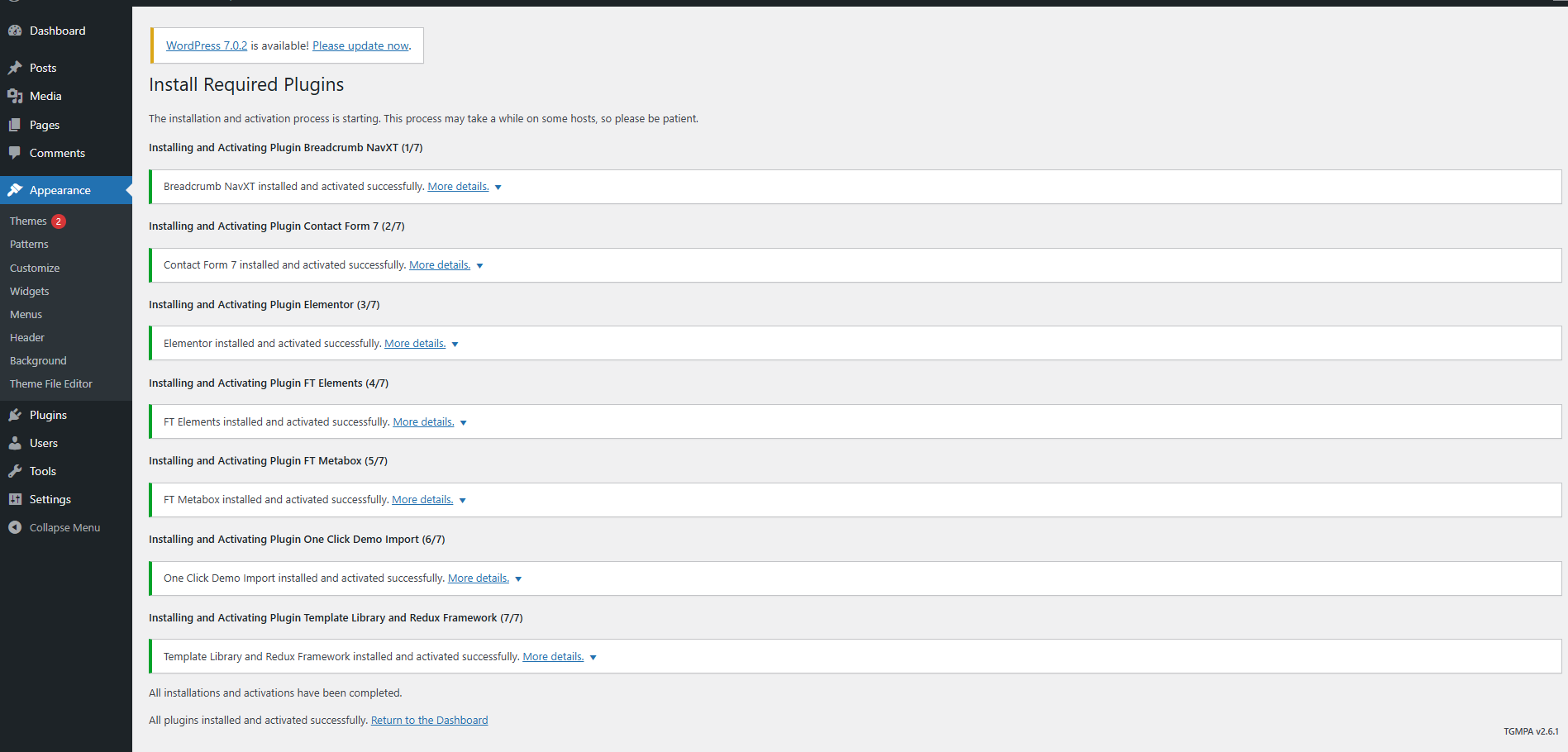Click the Users person icon
This screenshot has width=1568, height=752.
(15, 443)
